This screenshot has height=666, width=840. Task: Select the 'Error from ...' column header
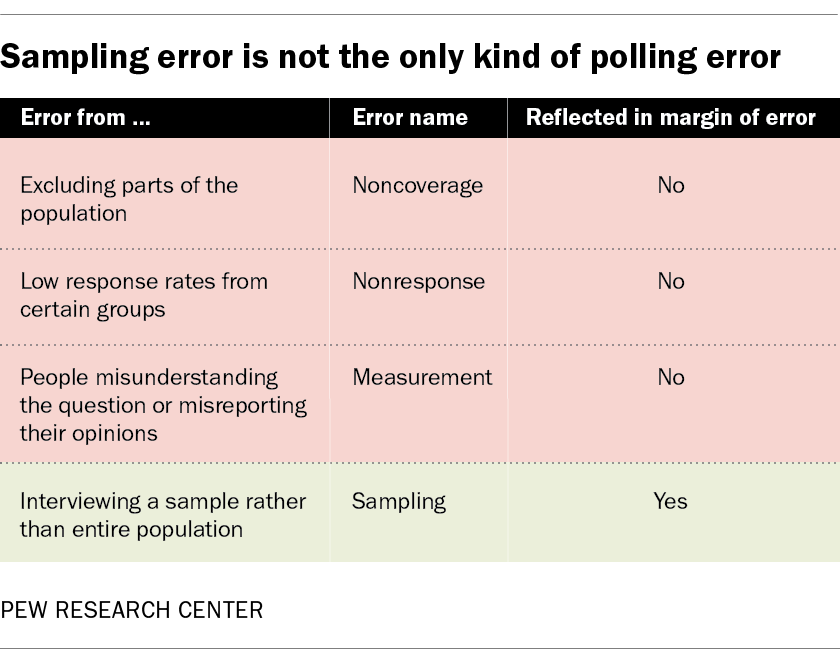(86, 117)
